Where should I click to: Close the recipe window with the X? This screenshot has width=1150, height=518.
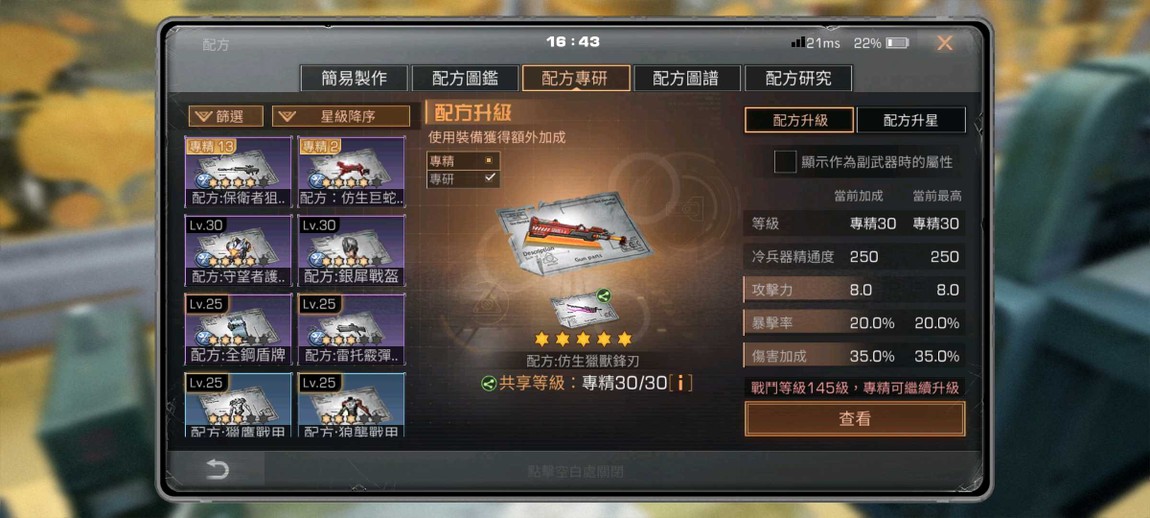(945, 43)
